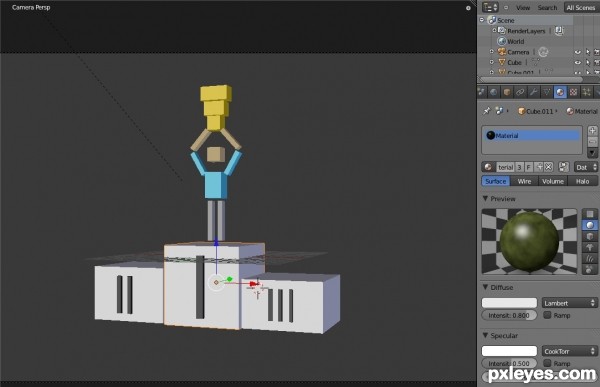This screenshot has height=387, width=600.
Task: Toggle viewport visibility of Camera
Action: [x=578, y=52]
